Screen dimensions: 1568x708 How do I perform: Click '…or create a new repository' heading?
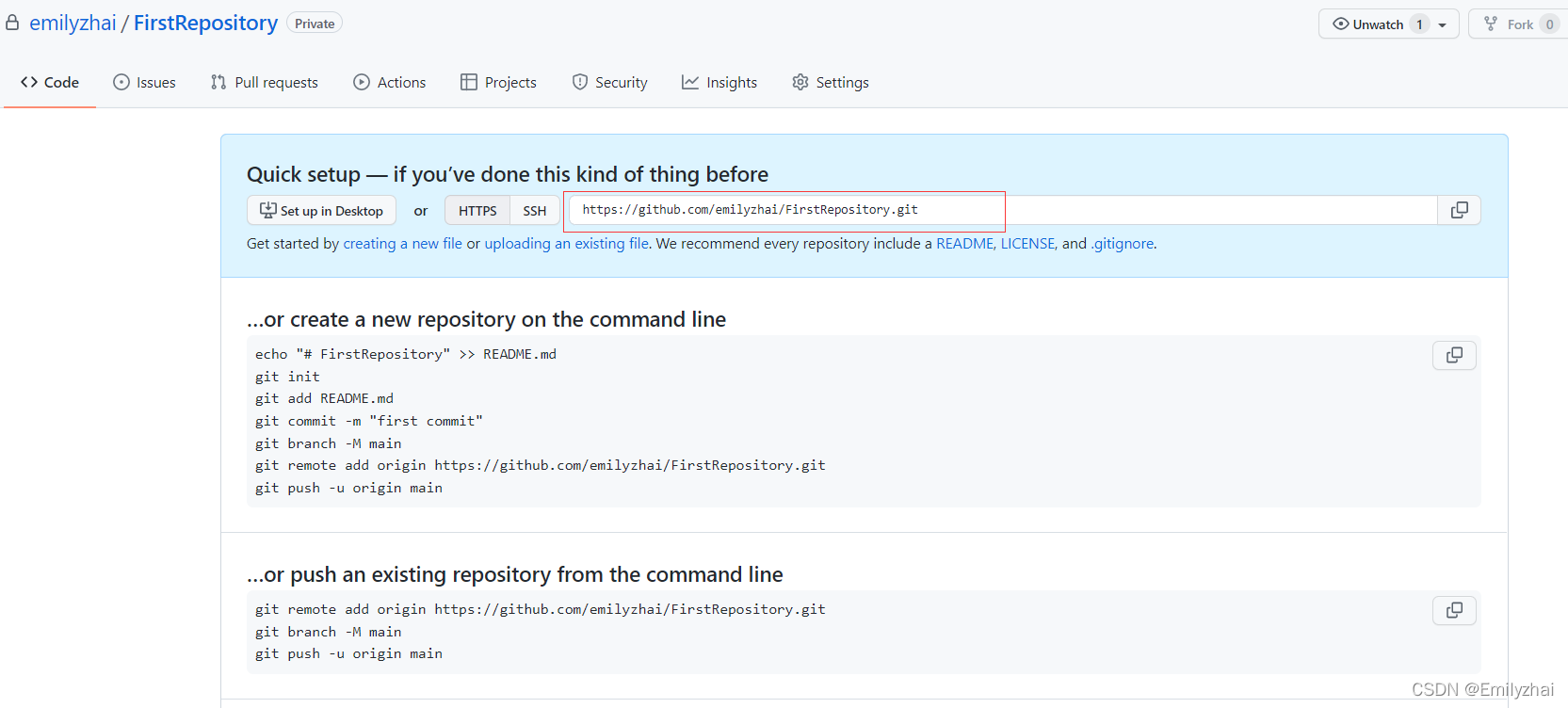coord(486,319)
